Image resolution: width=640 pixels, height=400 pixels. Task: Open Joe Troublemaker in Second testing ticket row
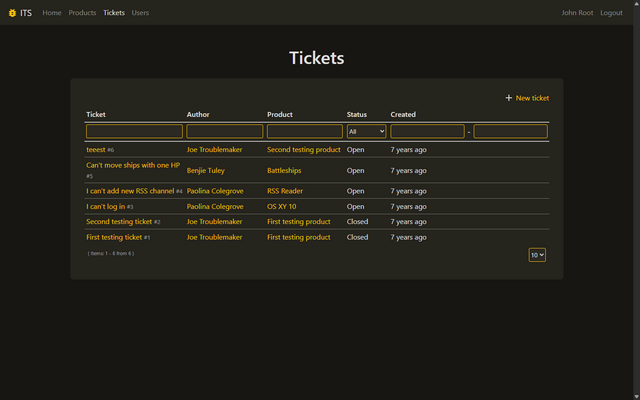click(214, 222)
